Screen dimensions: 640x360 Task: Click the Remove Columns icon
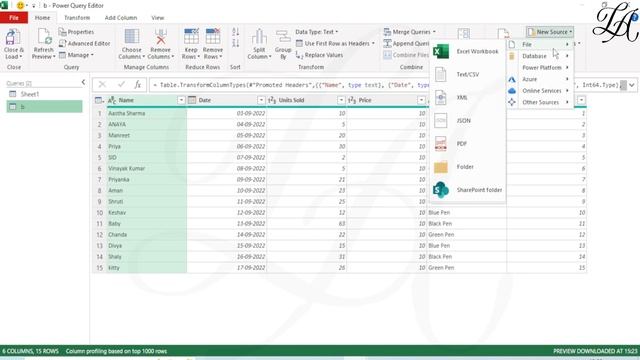[160, 37]
